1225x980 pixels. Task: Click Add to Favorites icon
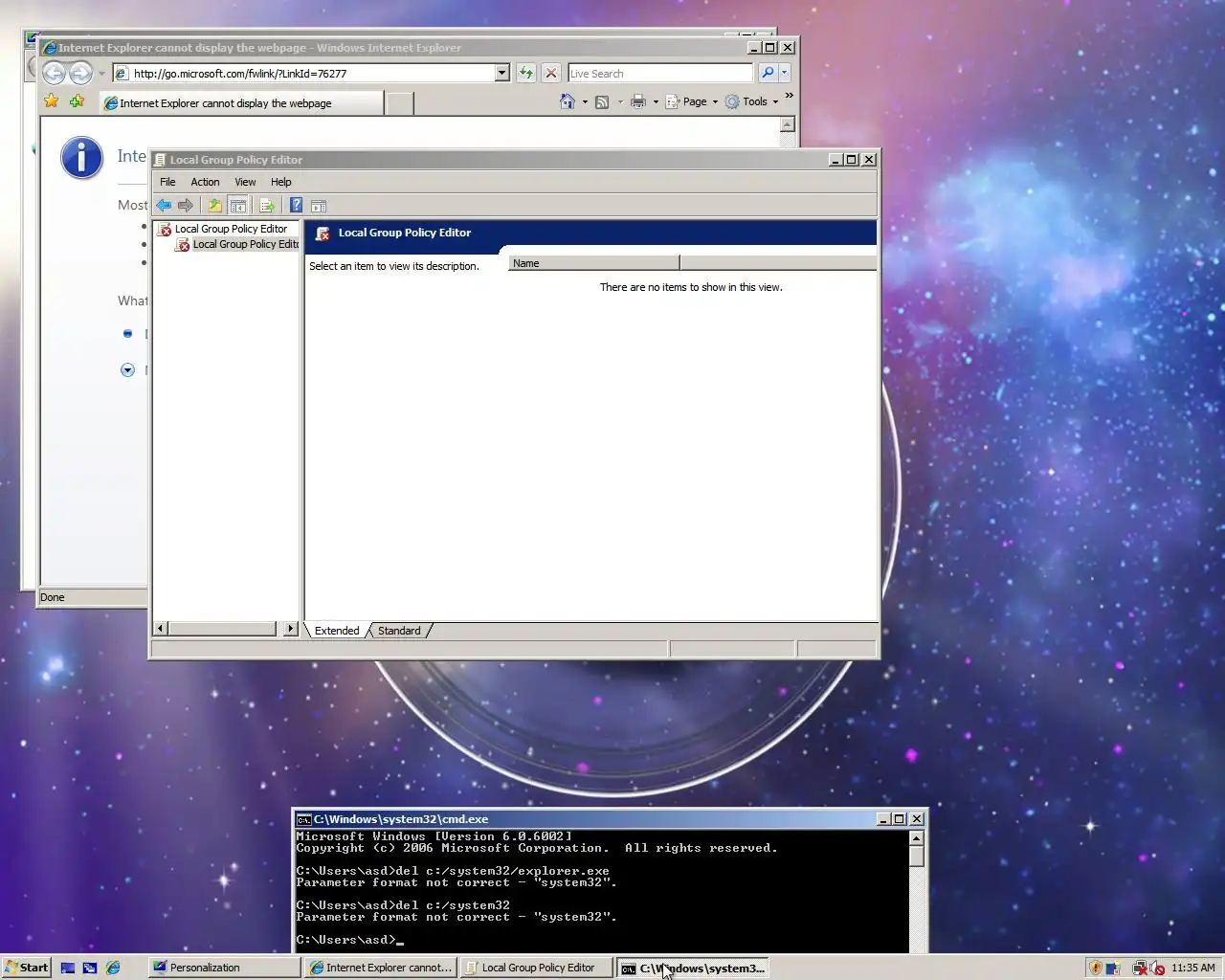[78, 101]
